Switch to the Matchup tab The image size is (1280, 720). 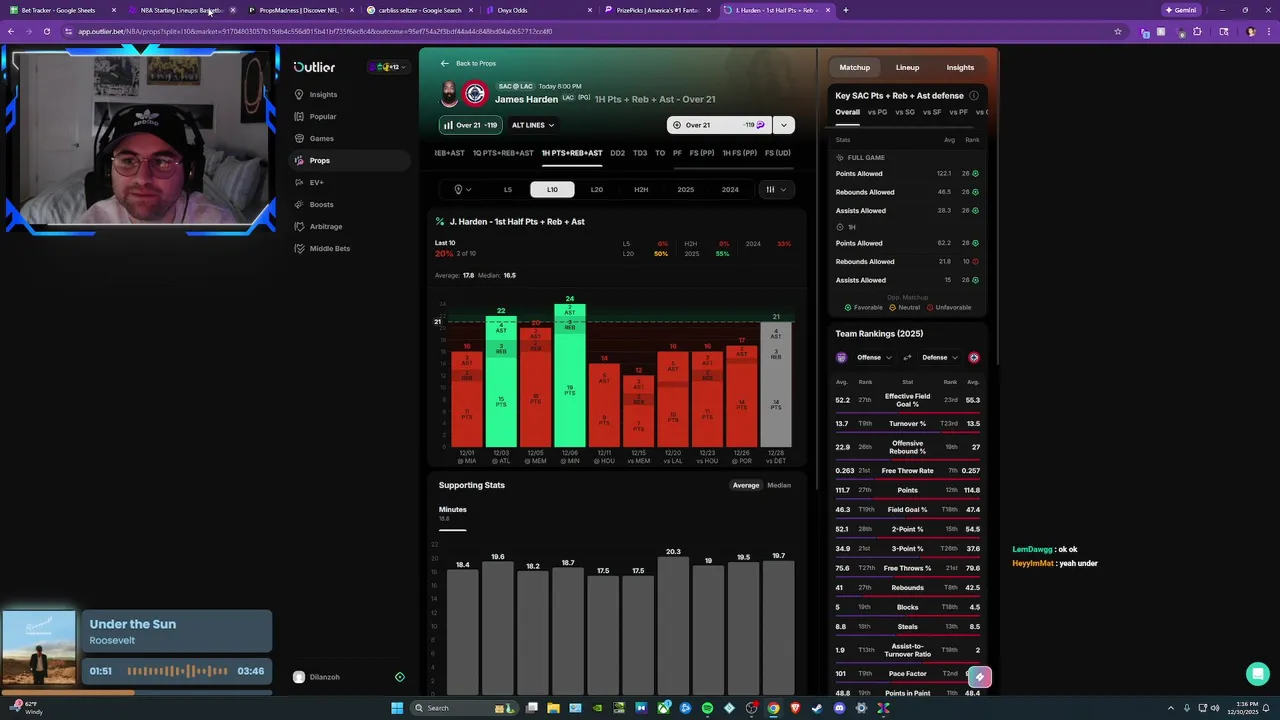point(855,67)
